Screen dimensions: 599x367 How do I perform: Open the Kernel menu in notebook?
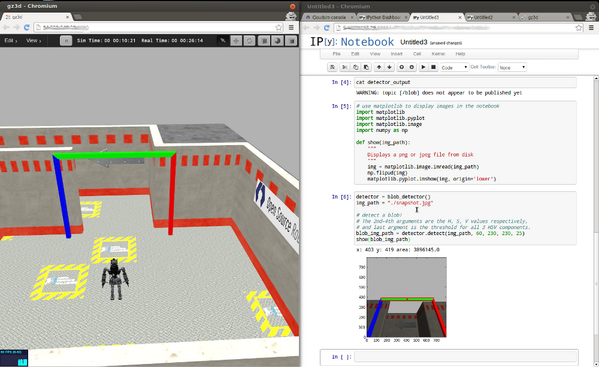(x=438, y=54)
